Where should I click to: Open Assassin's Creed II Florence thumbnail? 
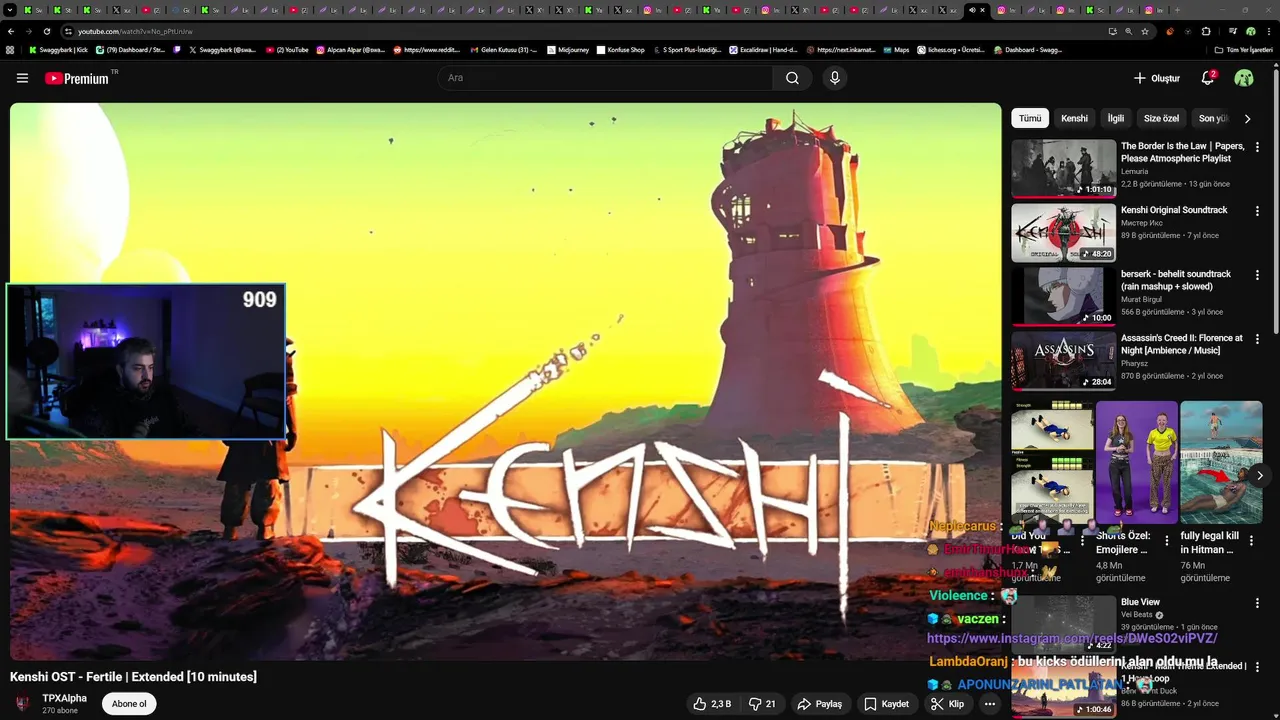click(1063, 360)
